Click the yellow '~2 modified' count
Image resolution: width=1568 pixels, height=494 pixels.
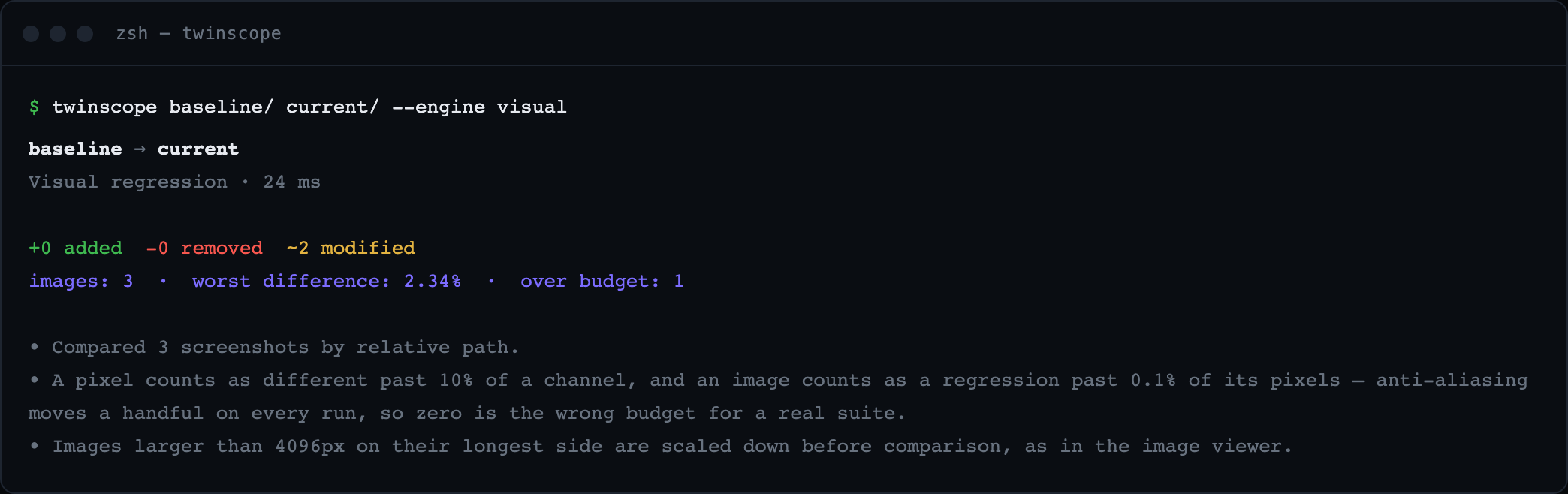coord(351,249)
